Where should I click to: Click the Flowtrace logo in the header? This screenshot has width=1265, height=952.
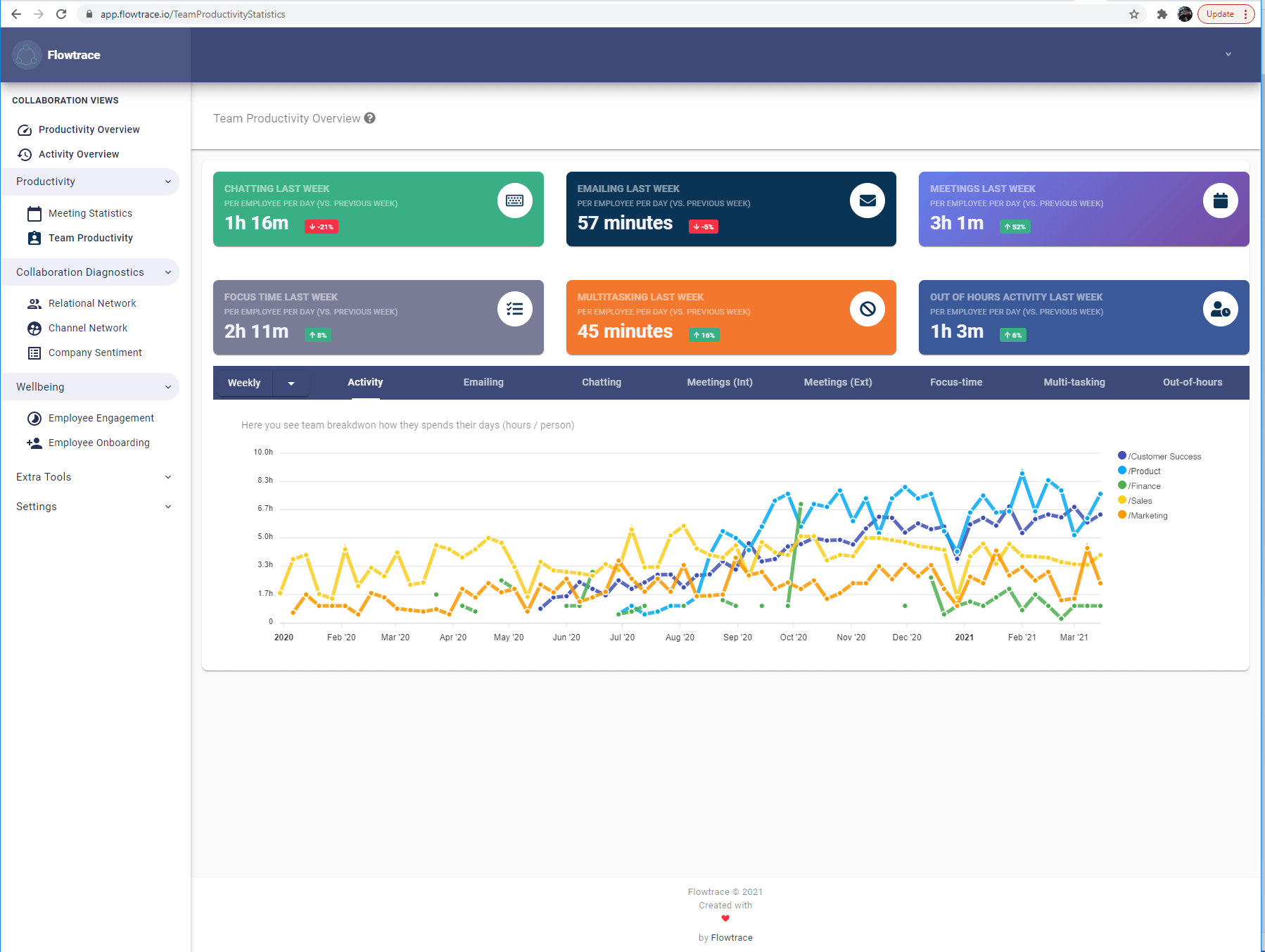(x=27, y=55)
